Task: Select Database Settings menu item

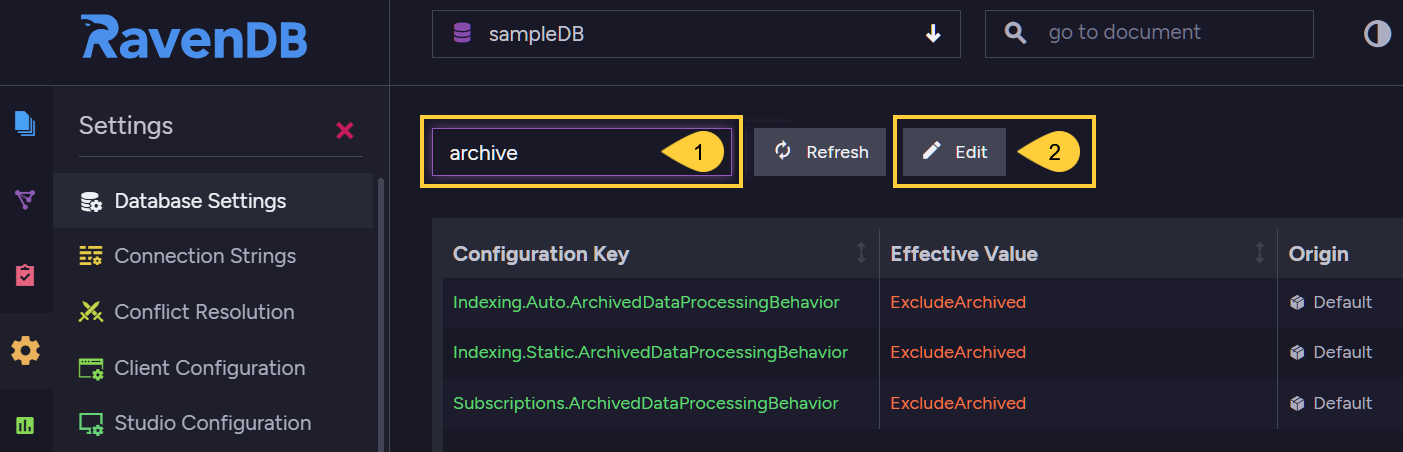Action: pos(213,201)
